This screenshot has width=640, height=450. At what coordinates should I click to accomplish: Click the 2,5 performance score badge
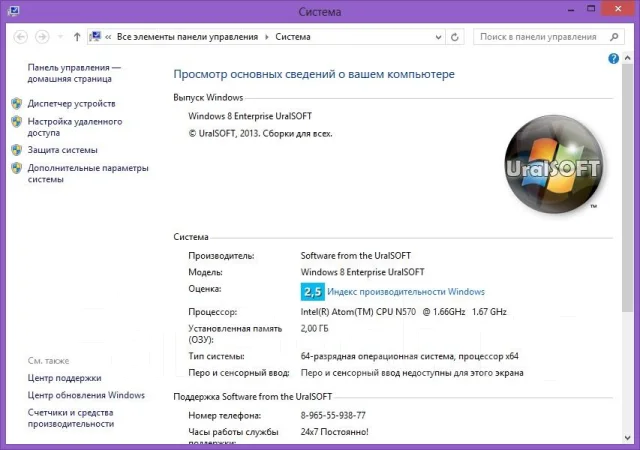(313, 292)
